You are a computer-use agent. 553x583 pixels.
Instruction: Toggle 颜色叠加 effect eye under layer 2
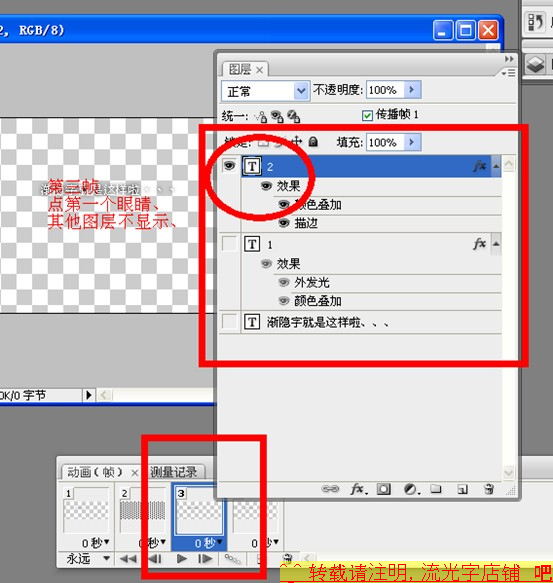(x=284, y=204)
